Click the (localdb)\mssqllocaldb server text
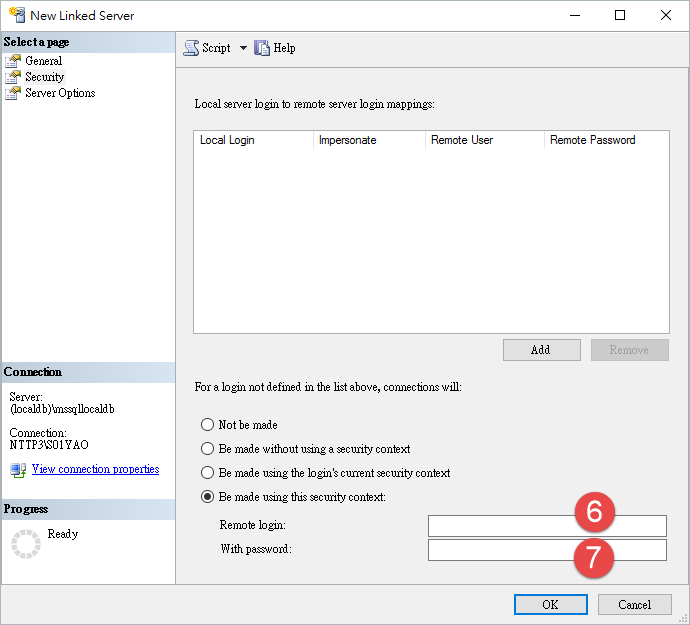The width and height of the screenshot is (690, 625). tap(62, 409)
